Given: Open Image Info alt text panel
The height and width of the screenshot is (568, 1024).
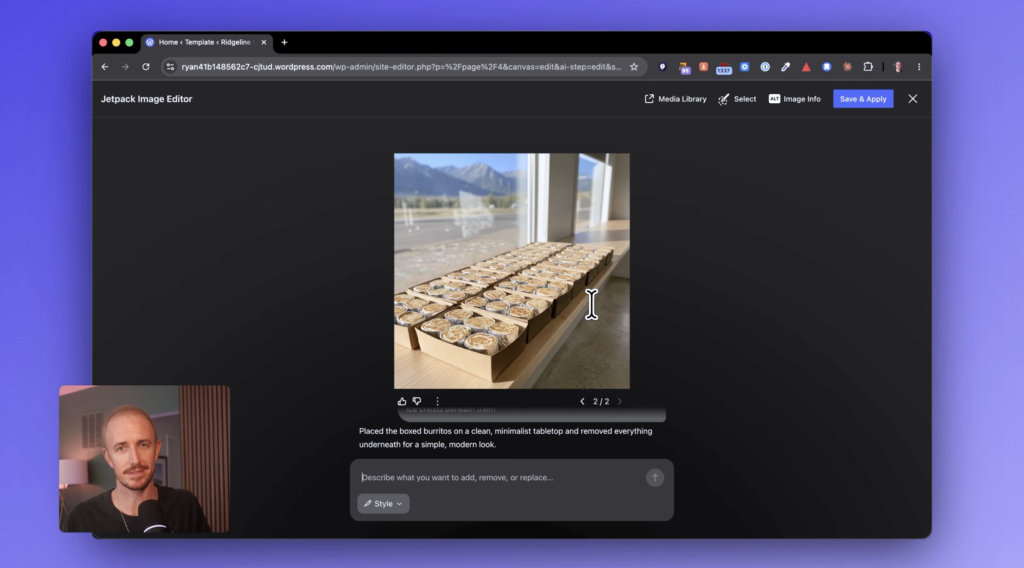Looking at the screenshot, I should 795,99.
